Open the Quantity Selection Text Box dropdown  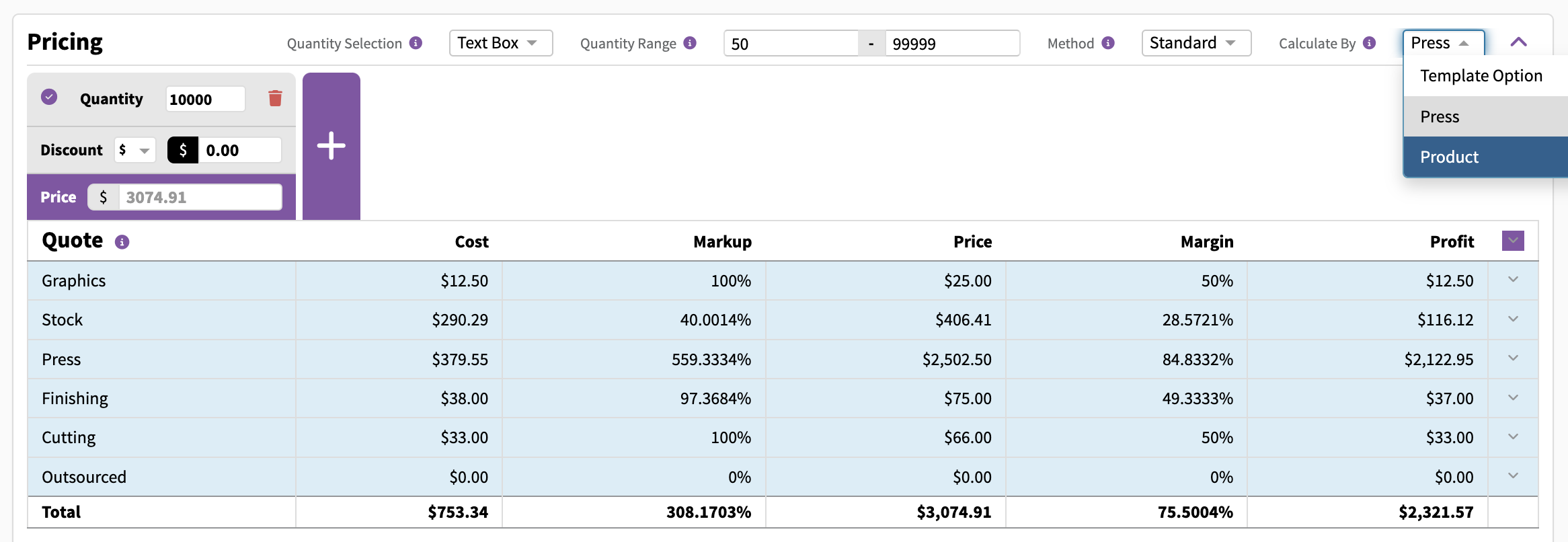(501, 43)
